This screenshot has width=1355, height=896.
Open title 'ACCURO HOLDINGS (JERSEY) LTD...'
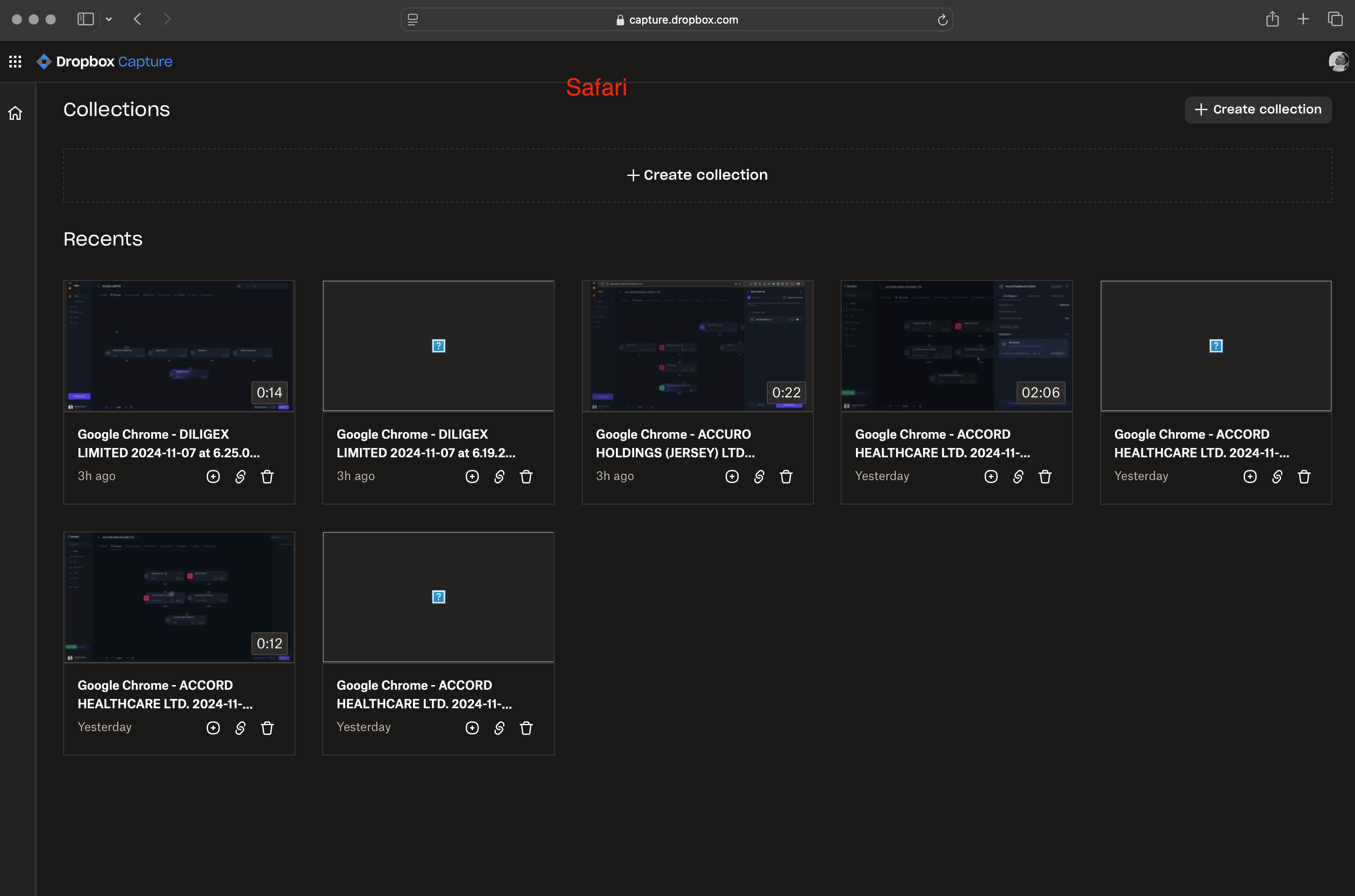(675, 443)
